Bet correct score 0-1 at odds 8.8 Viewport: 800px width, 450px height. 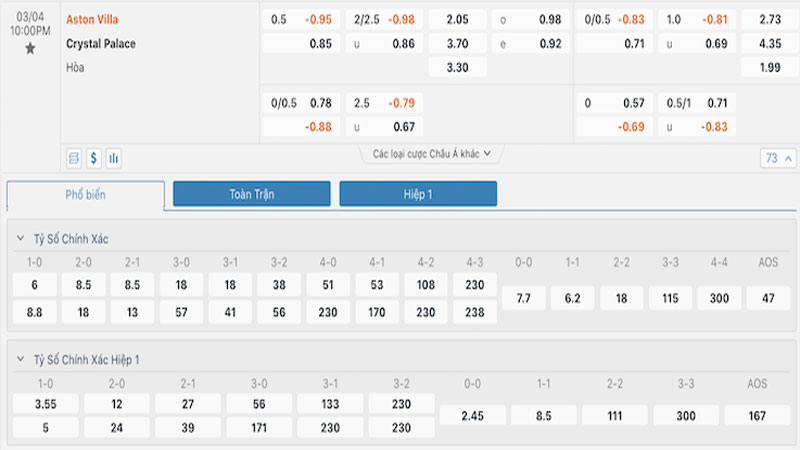(x=34, y=312)
